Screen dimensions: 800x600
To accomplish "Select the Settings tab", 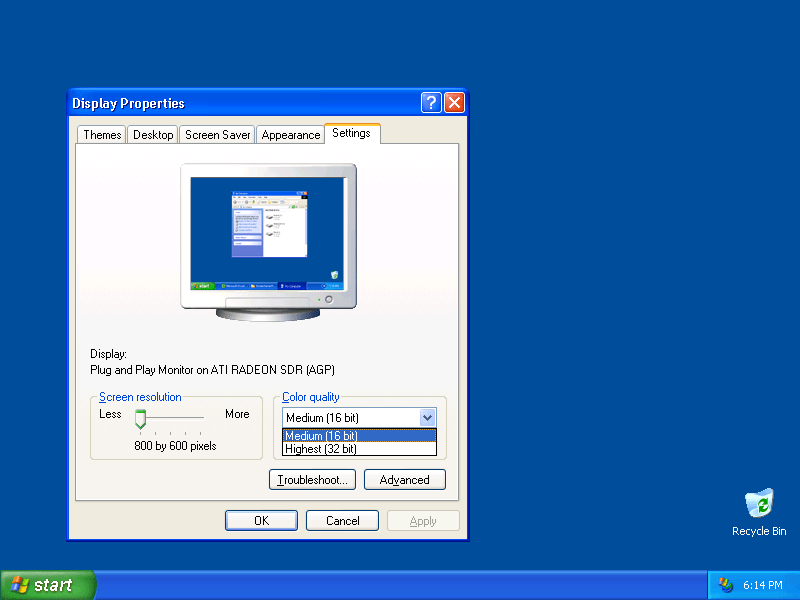I will tap(352, 133).
